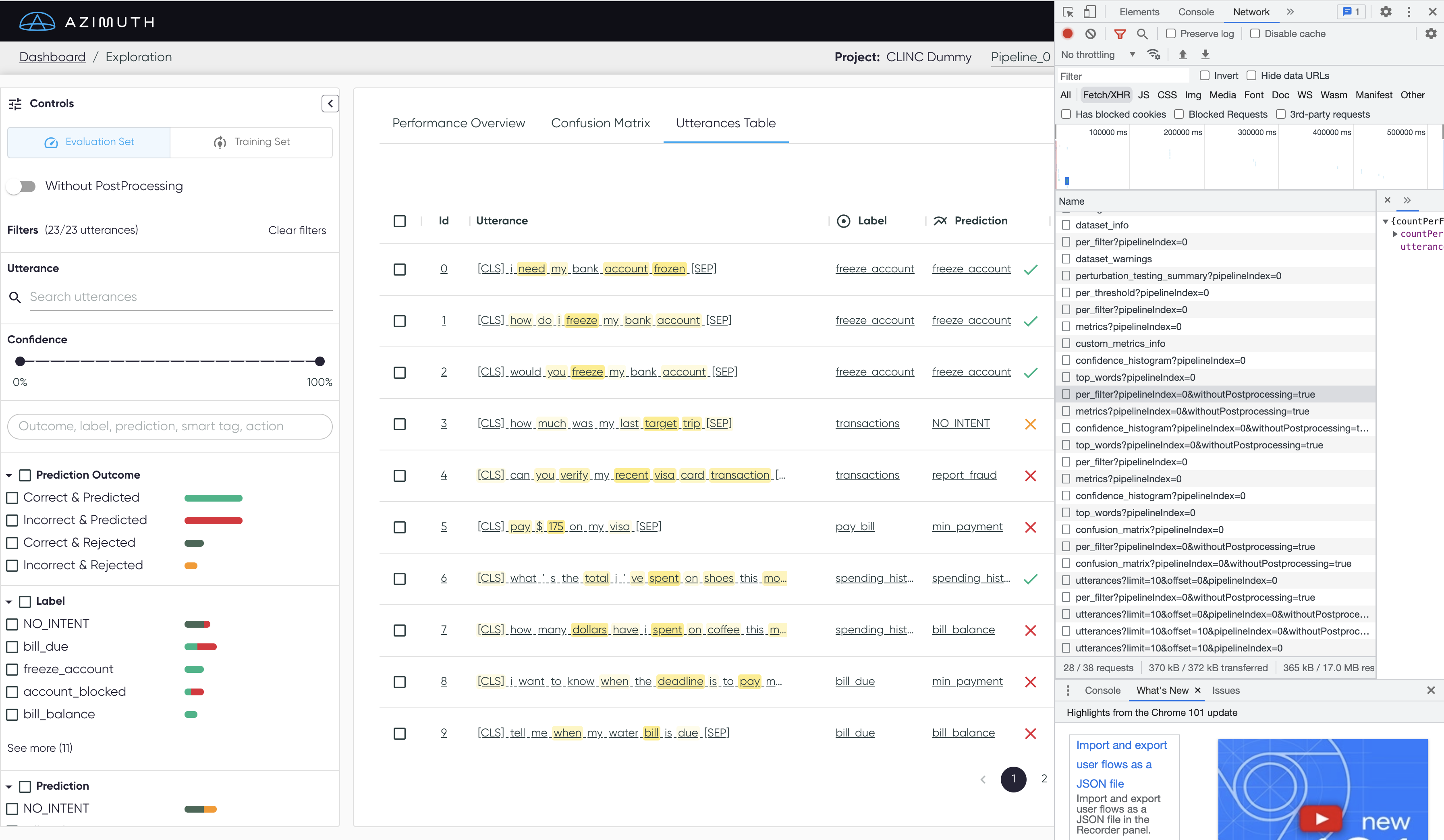Collapse the Prediction Outcome filter section
Screen dimensions: 1444x840
9,475
